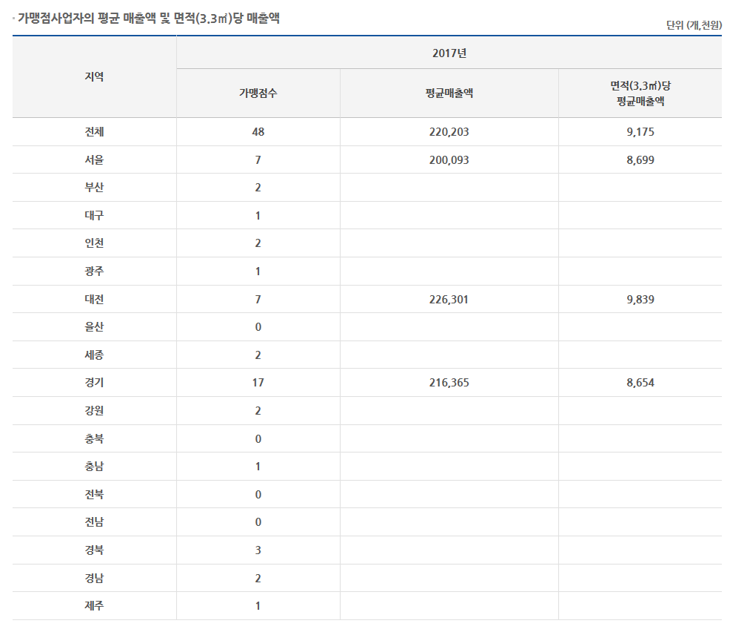Click the 대전 region cell
The image size is (747, 632).
(x=94, y=299)
